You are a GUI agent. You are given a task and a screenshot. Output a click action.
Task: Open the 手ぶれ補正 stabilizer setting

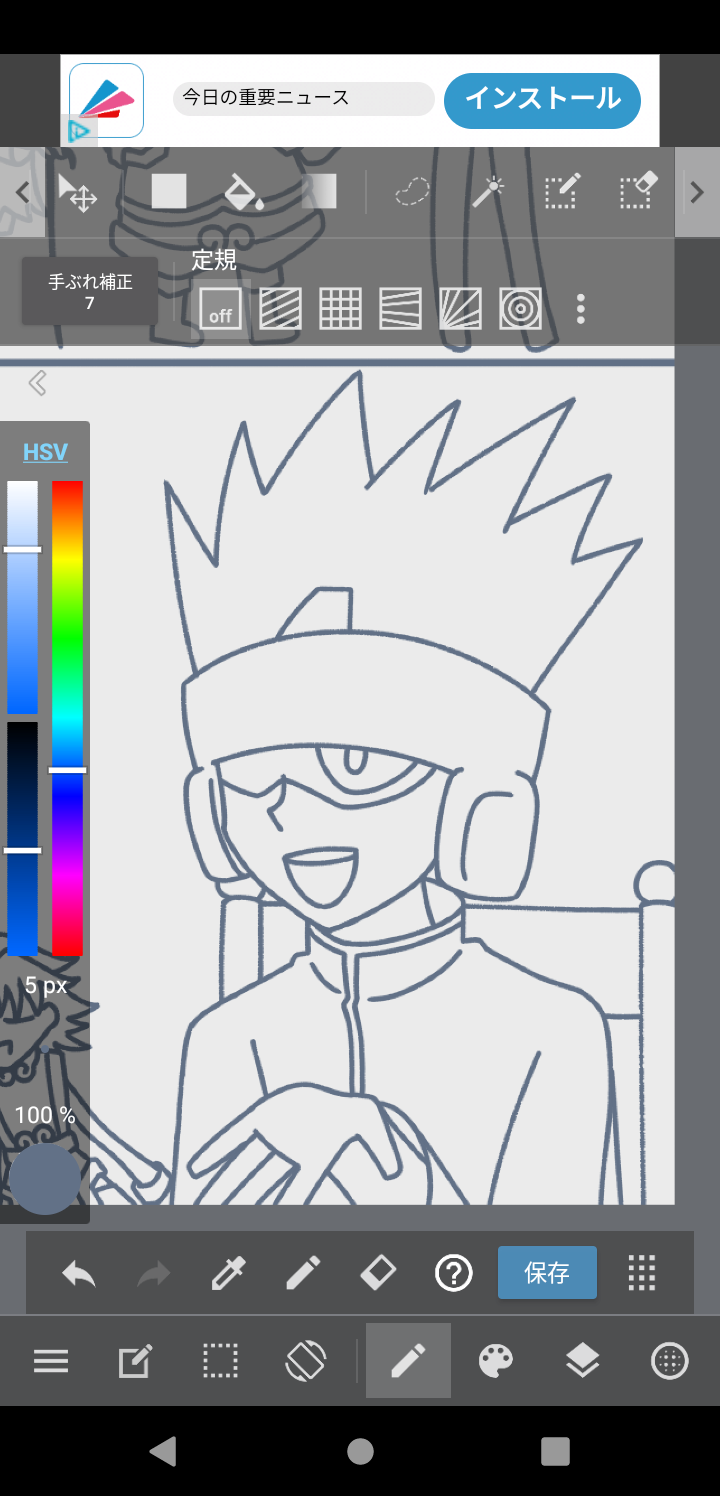point(90,291)
